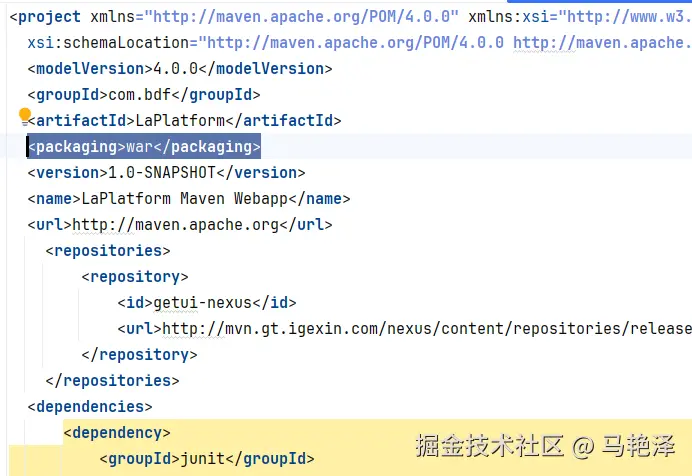Click the modelVersion 4.0.0 line
Viewport: 692px width, 476px height.
(180, 69)
